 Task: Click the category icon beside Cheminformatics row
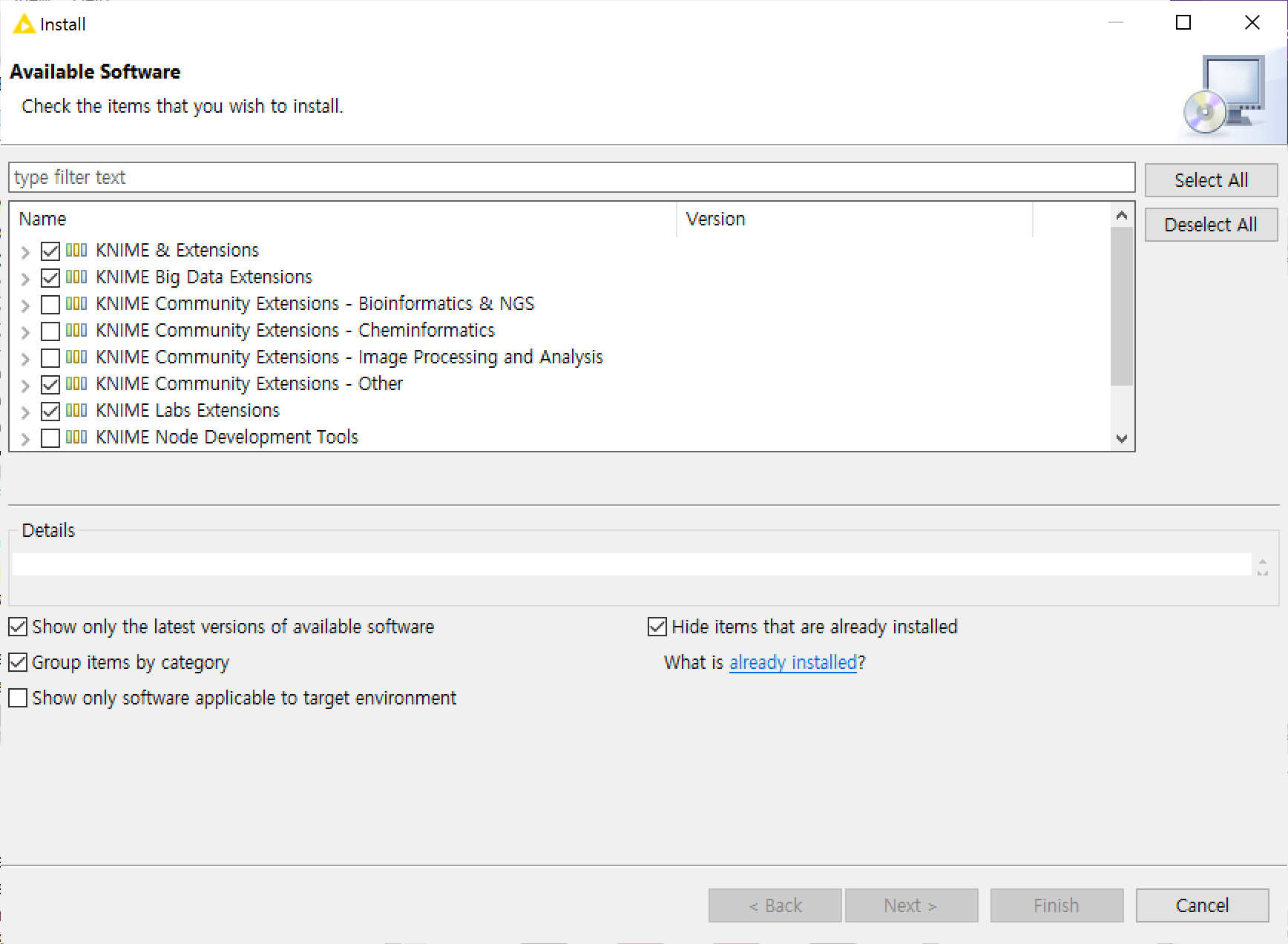click(x=76, y=330)
